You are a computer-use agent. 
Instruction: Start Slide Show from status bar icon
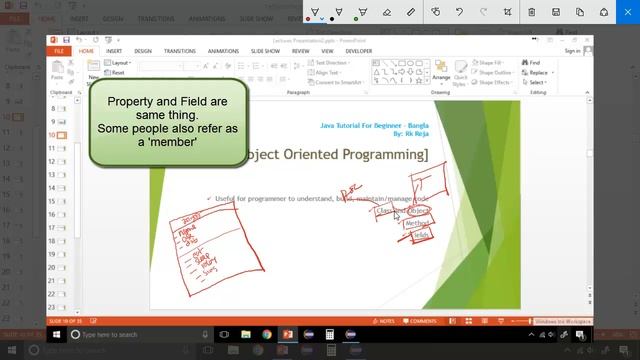click(501, 321)
